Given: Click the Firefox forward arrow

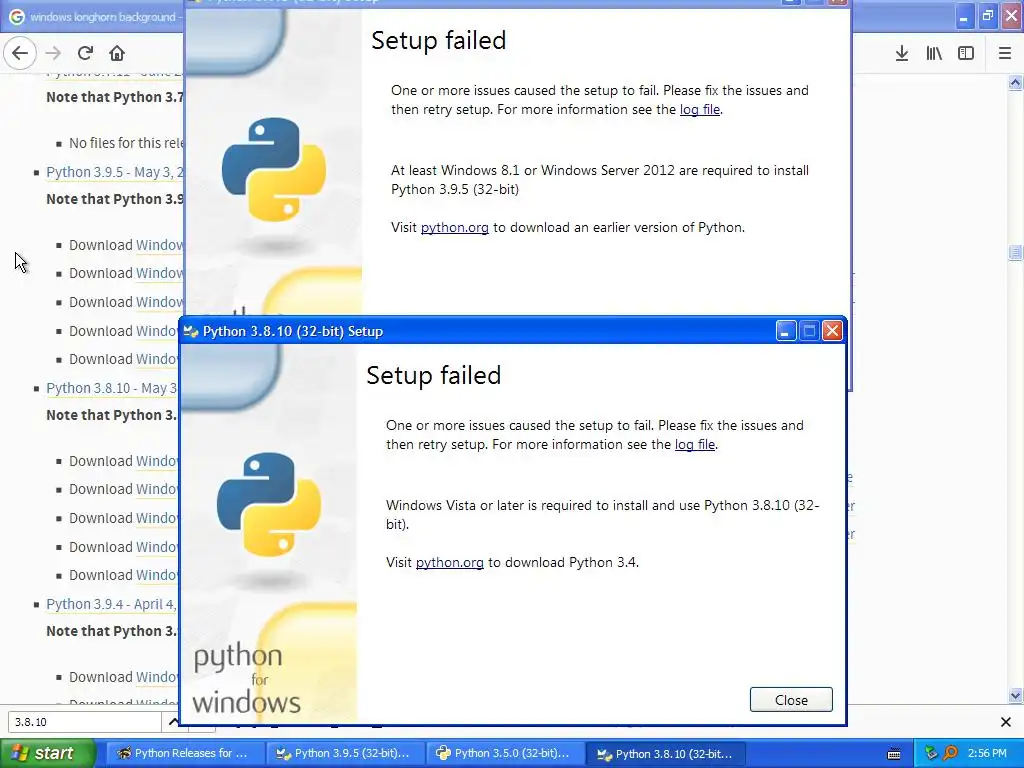Looking at the screenshot, I should (x=53, y=53).
